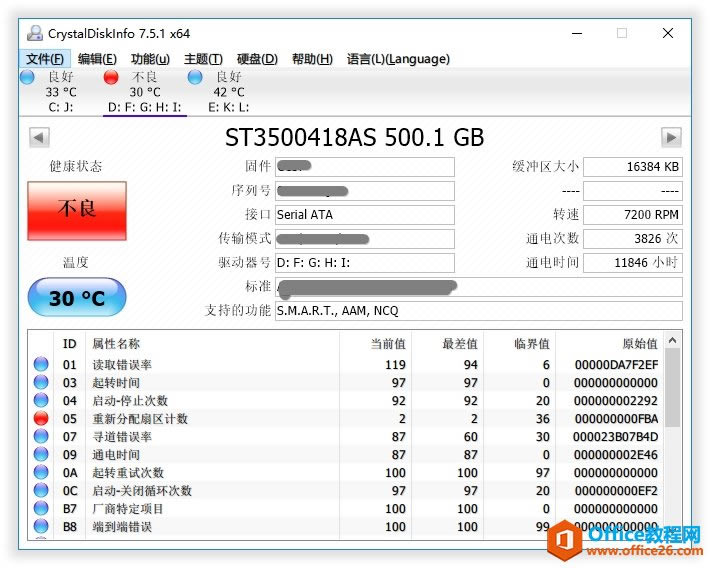The image size is (710, 568).
Task: Click the scroll up arrow of SMART list
Action: coord(672,341)
